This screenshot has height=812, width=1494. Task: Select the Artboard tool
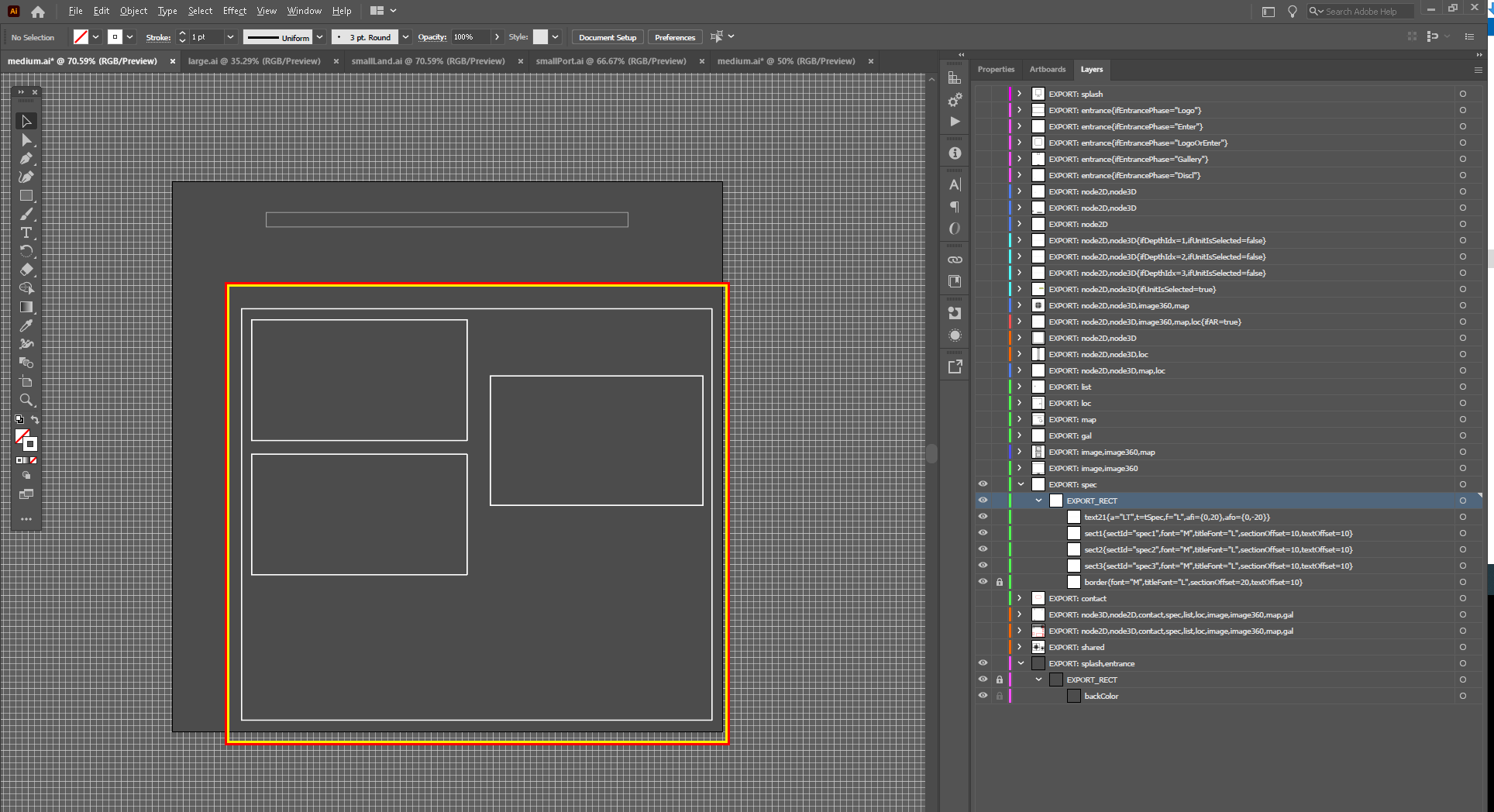(26, 381)
